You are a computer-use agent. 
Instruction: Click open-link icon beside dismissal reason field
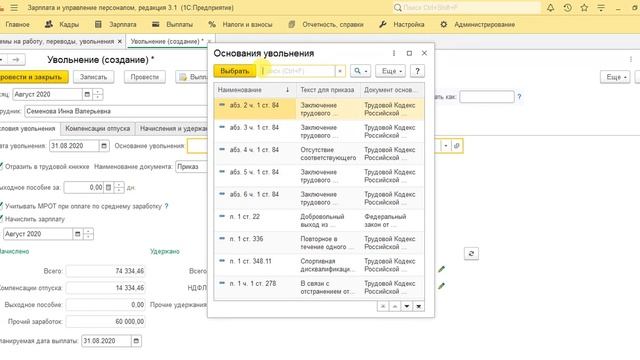coord(456,146)
